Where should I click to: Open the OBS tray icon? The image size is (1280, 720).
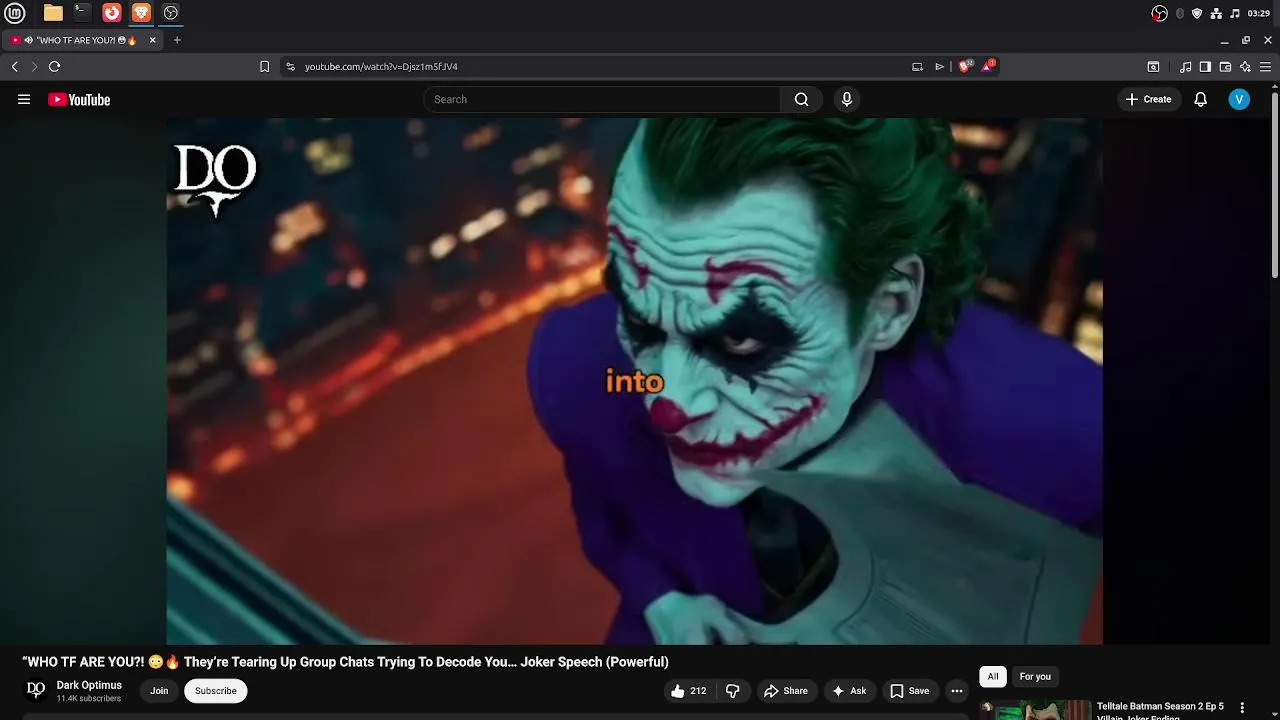[x=1159, y=13]
